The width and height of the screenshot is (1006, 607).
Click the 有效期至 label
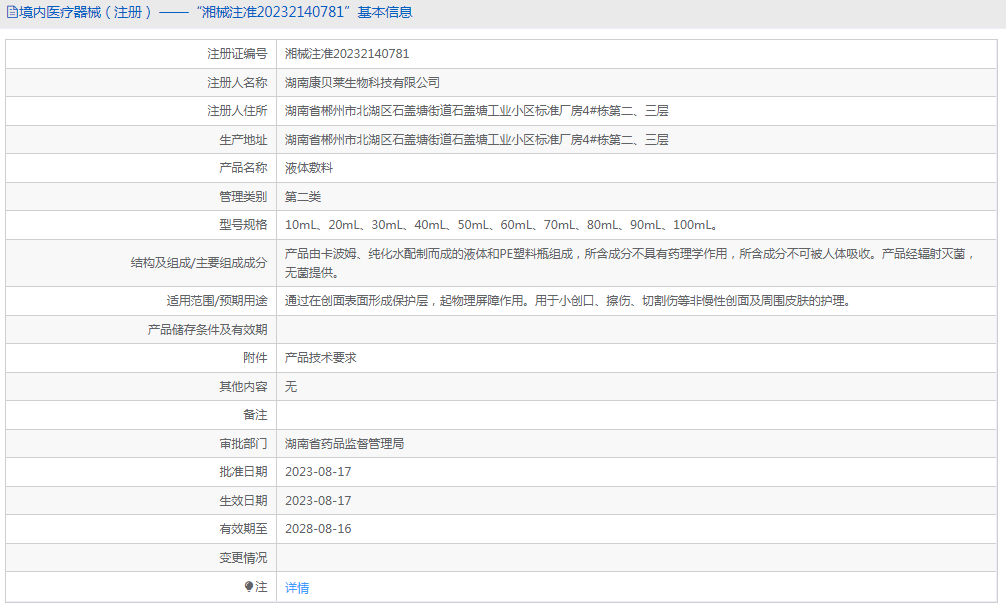(243, 529)
